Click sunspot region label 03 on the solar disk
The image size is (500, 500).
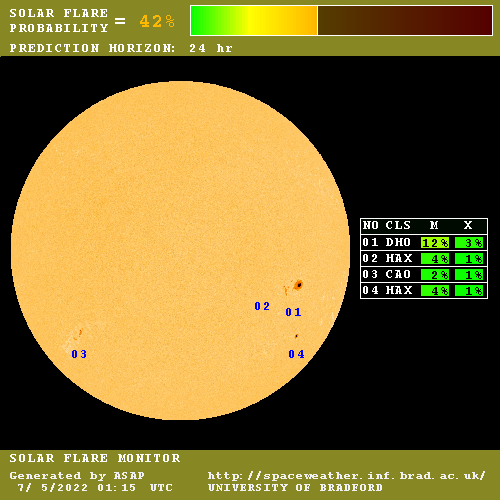[x=79, y=354]
